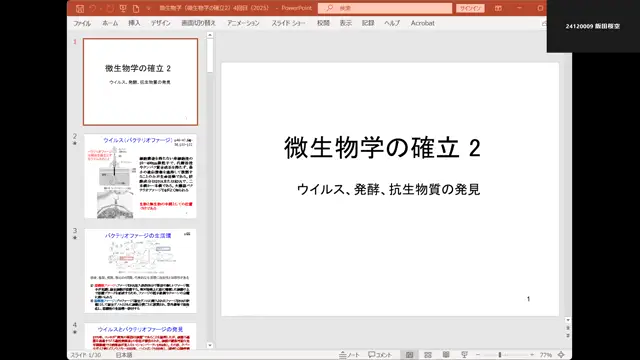The image size is (640, 360).
Task: Select slide 4 thumbnail ウイルスとバクテリオファージの発見
Action: [140, 336]
